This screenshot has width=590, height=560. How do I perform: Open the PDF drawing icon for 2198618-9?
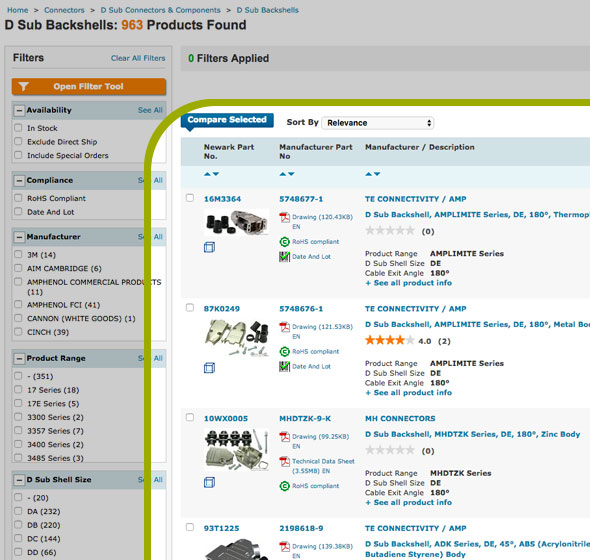tap(284, 546)
